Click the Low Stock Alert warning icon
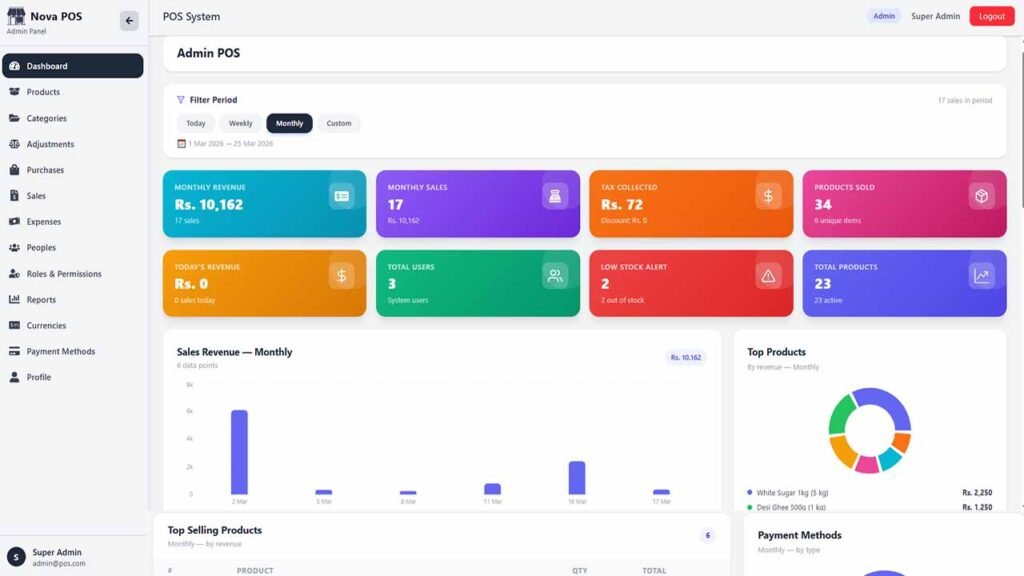This screenshot has width=1024, height=576. 768,276
